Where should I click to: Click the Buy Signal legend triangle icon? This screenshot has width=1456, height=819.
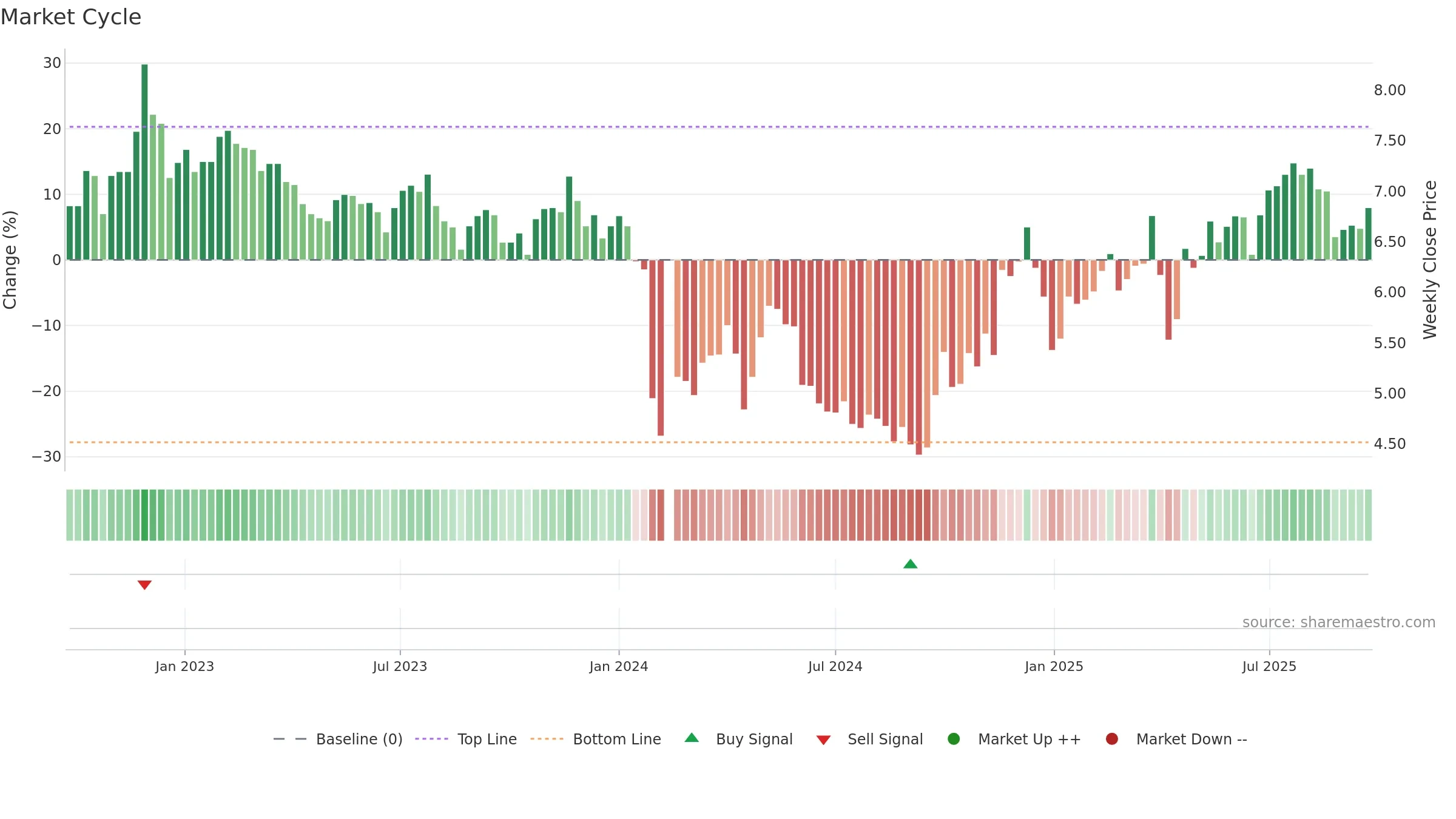tap(692, 738)
